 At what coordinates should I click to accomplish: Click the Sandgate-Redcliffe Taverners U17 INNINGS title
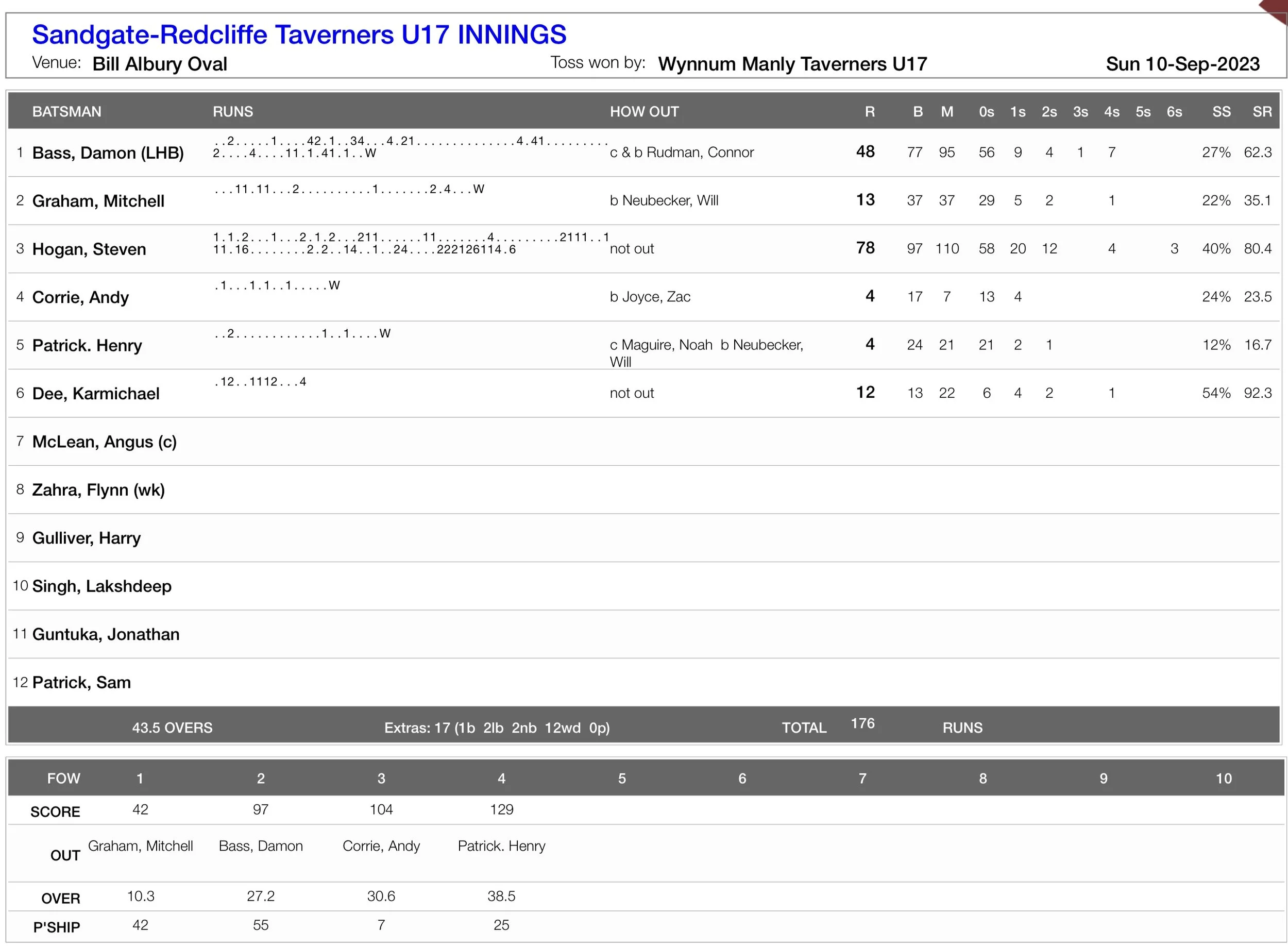[x=299, y=35]
